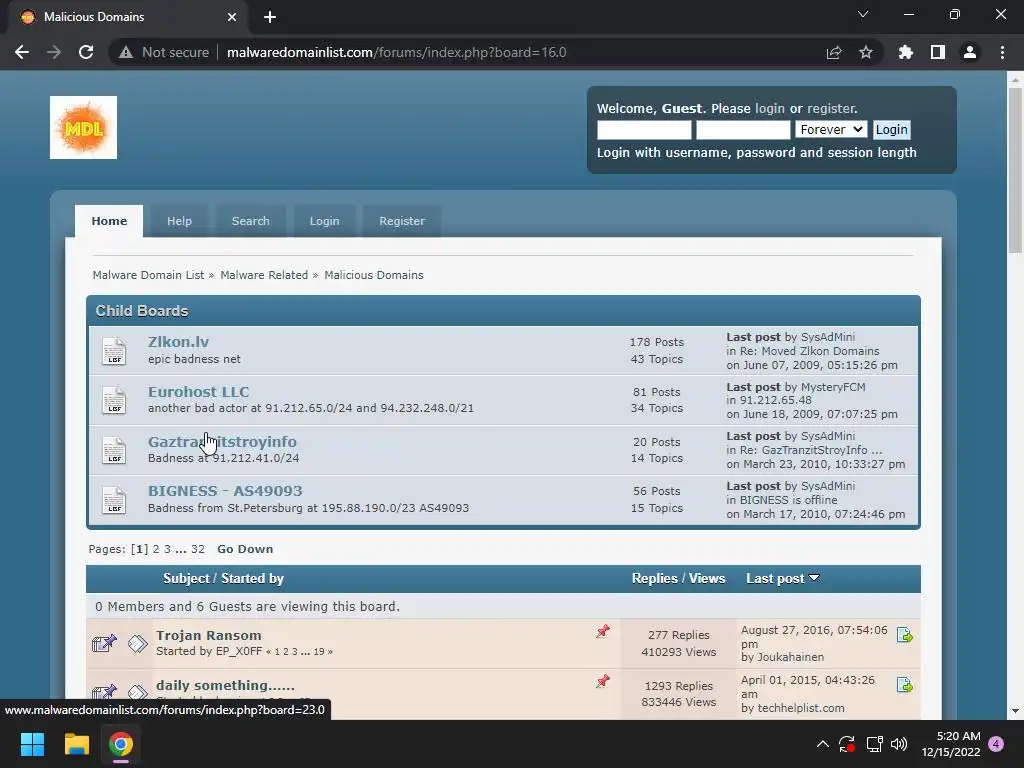The height and width of the screenshot is (768, 1024).
Task: Open the Gaztranzitstroyinfo board
Action: click(222, 441)
